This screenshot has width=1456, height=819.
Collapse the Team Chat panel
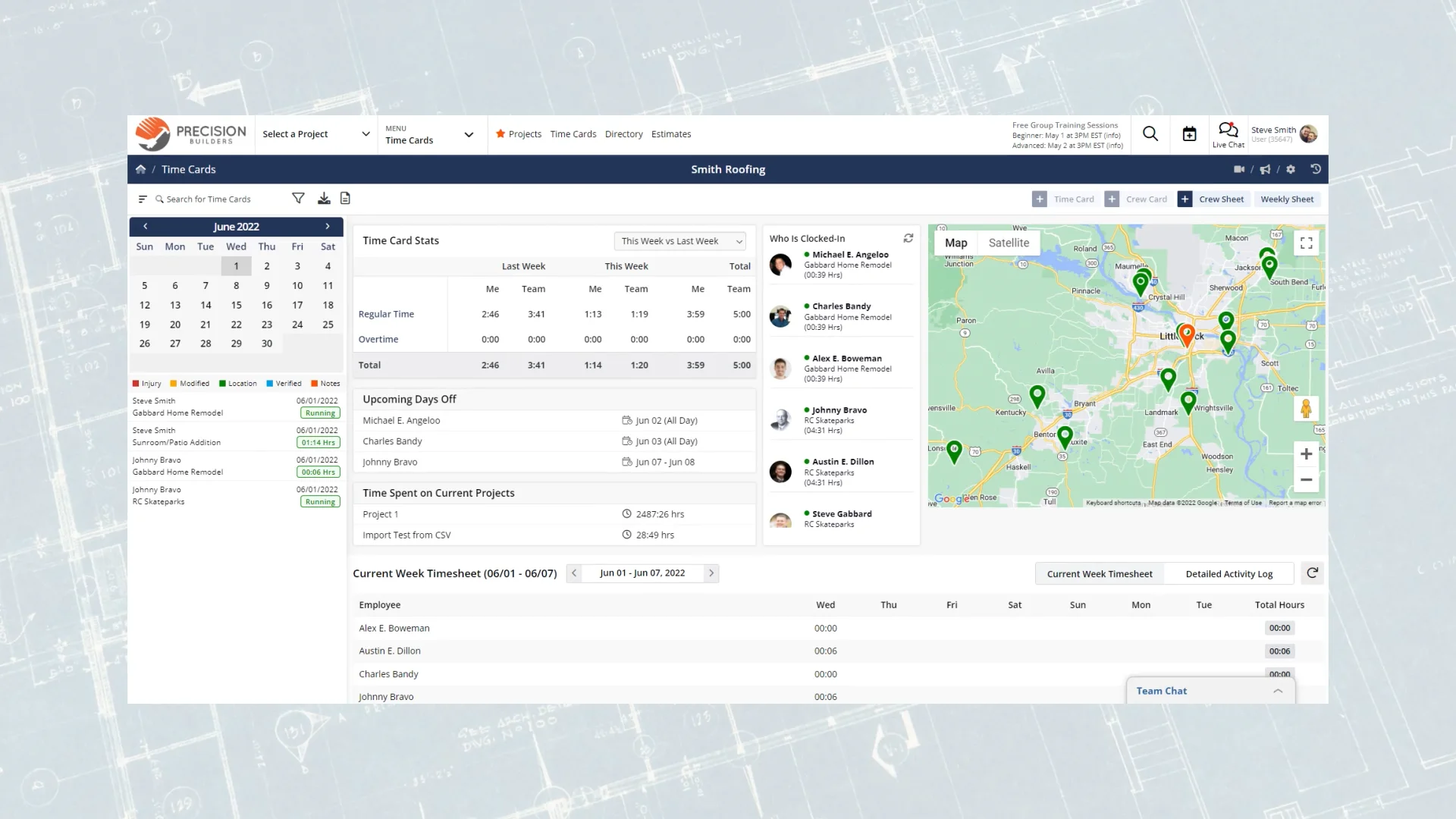click(x=1278, y=691)
